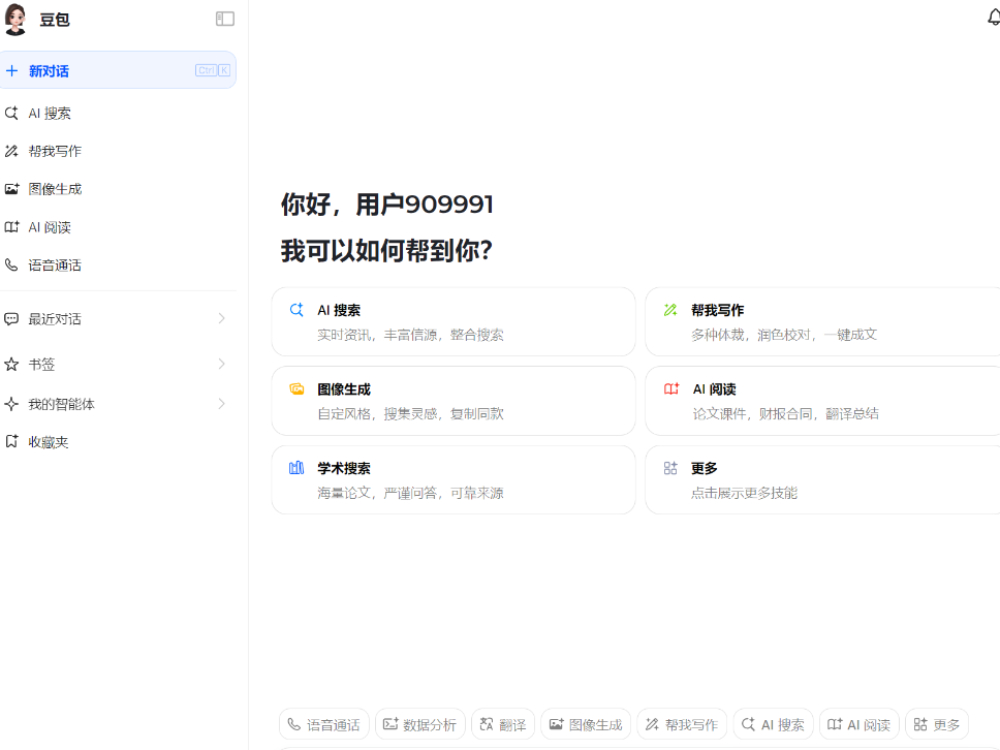This screenshot has width=1000, height=750.
Task: Click the 学术搜索 card chart icon
Action: tap(297, 468)
